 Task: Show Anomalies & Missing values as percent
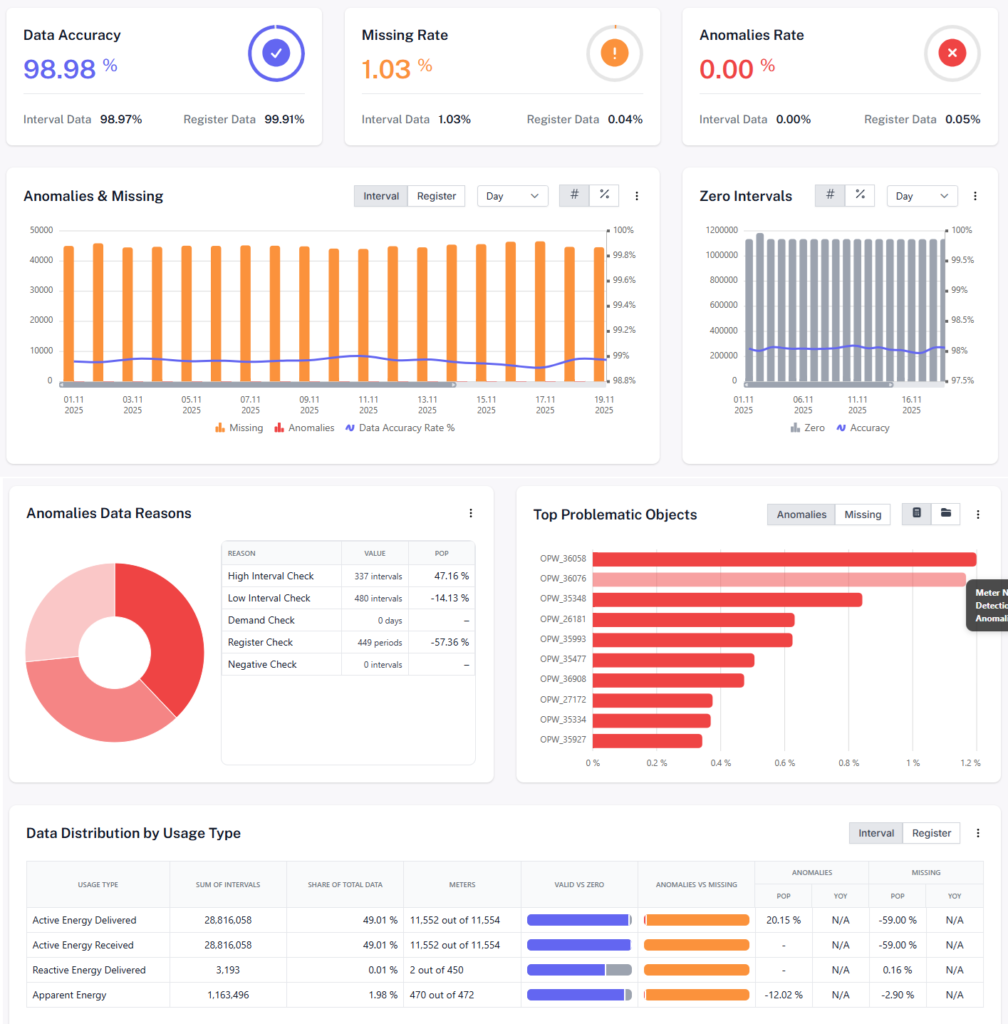(604, 195)
